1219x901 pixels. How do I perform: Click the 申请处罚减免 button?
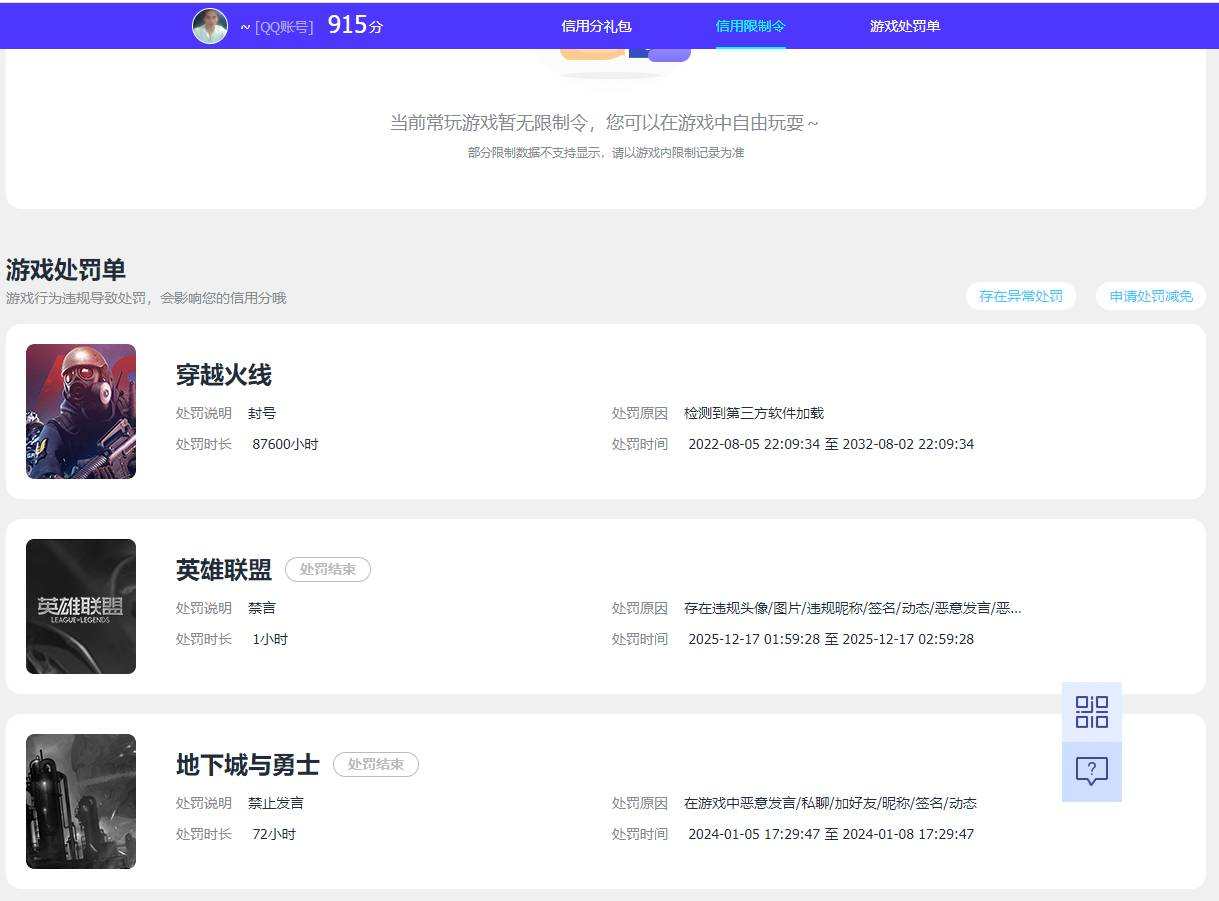tap(1151, 296)
